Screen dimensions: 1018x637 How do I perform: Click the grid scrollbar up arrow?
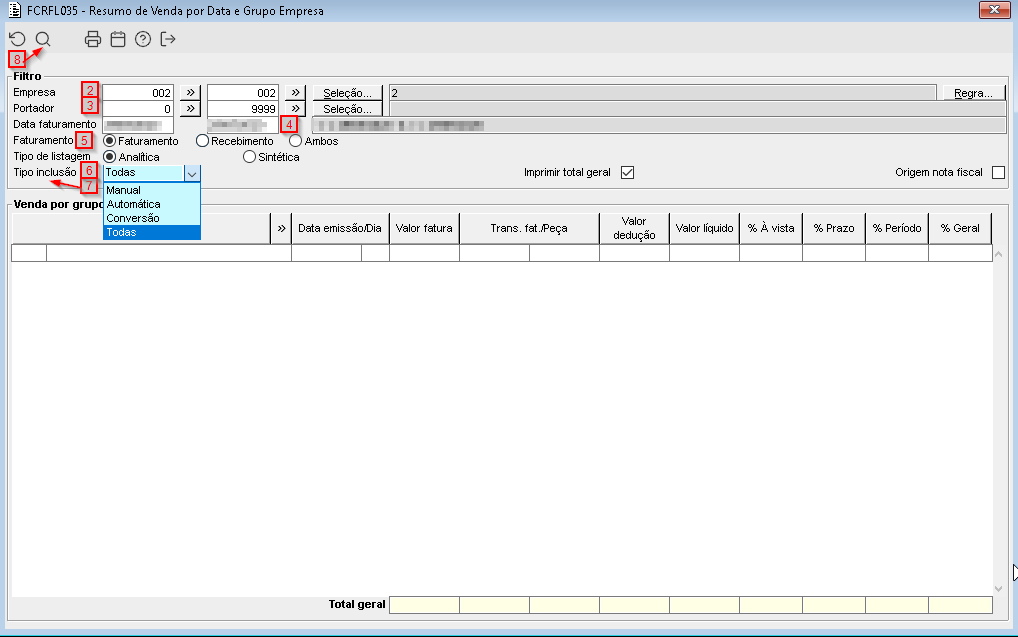click(x=999, y=255)
